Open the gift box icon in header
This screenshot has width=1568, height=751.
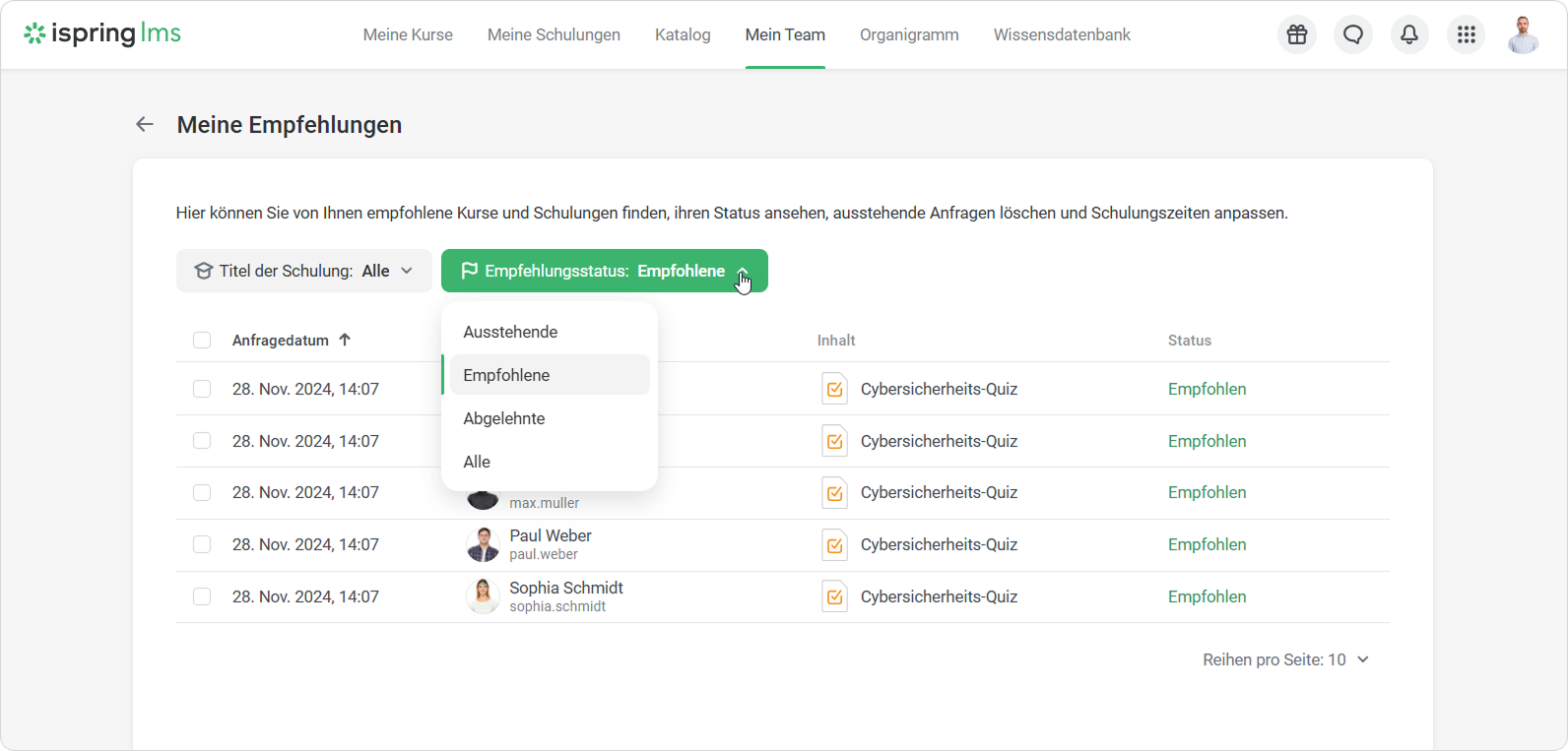(1297, 34)
